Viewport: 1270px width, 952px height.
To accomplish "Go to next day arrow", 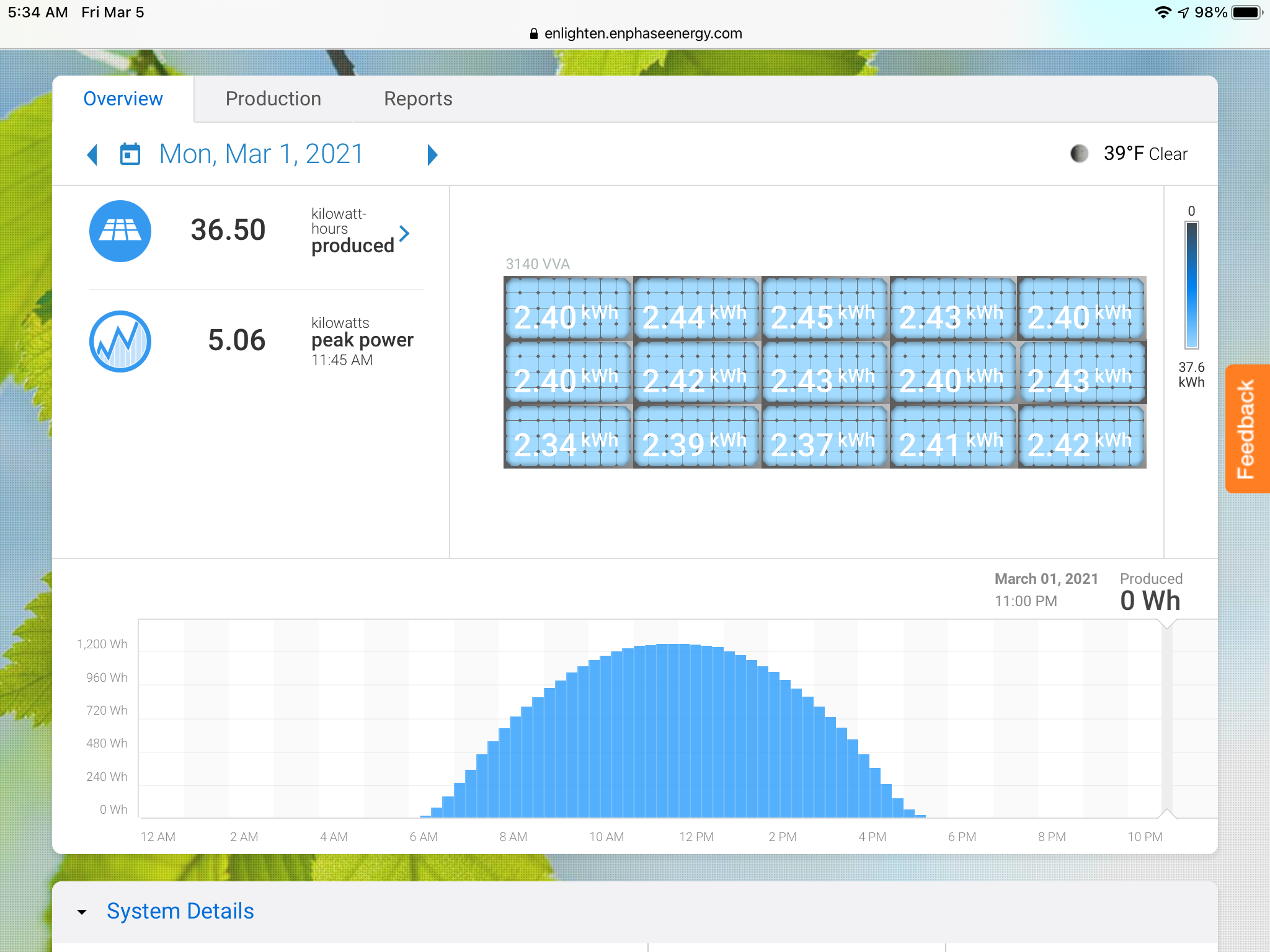I will pyautogui.click(x=432, y=154).
